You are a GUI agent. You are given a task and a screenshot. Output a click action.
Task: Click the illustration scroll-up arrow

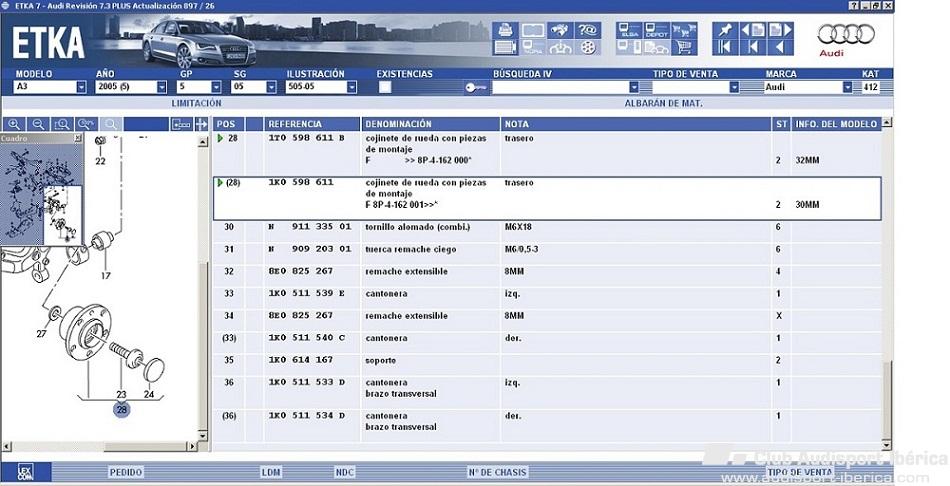(x=203, y=141)
